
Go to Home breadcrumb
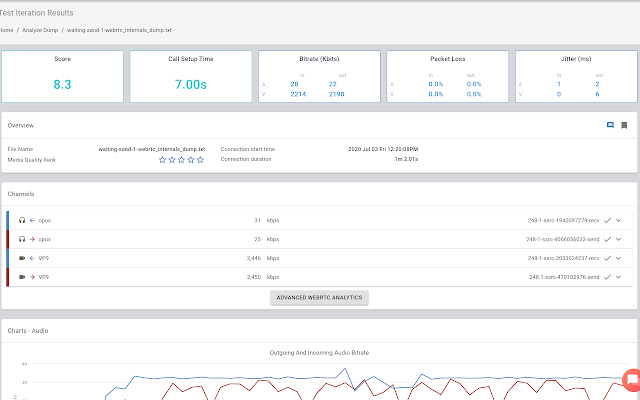tap(6, 30)
